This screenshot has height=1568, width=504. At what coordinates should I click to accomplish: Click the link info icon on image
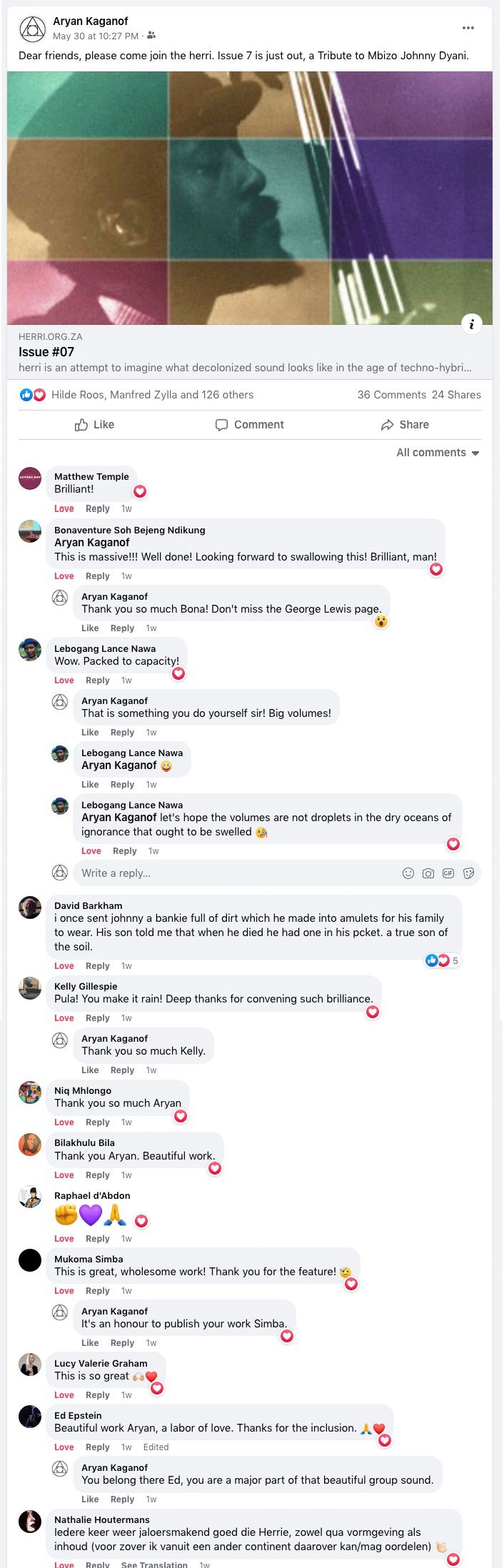pos(471,324)
